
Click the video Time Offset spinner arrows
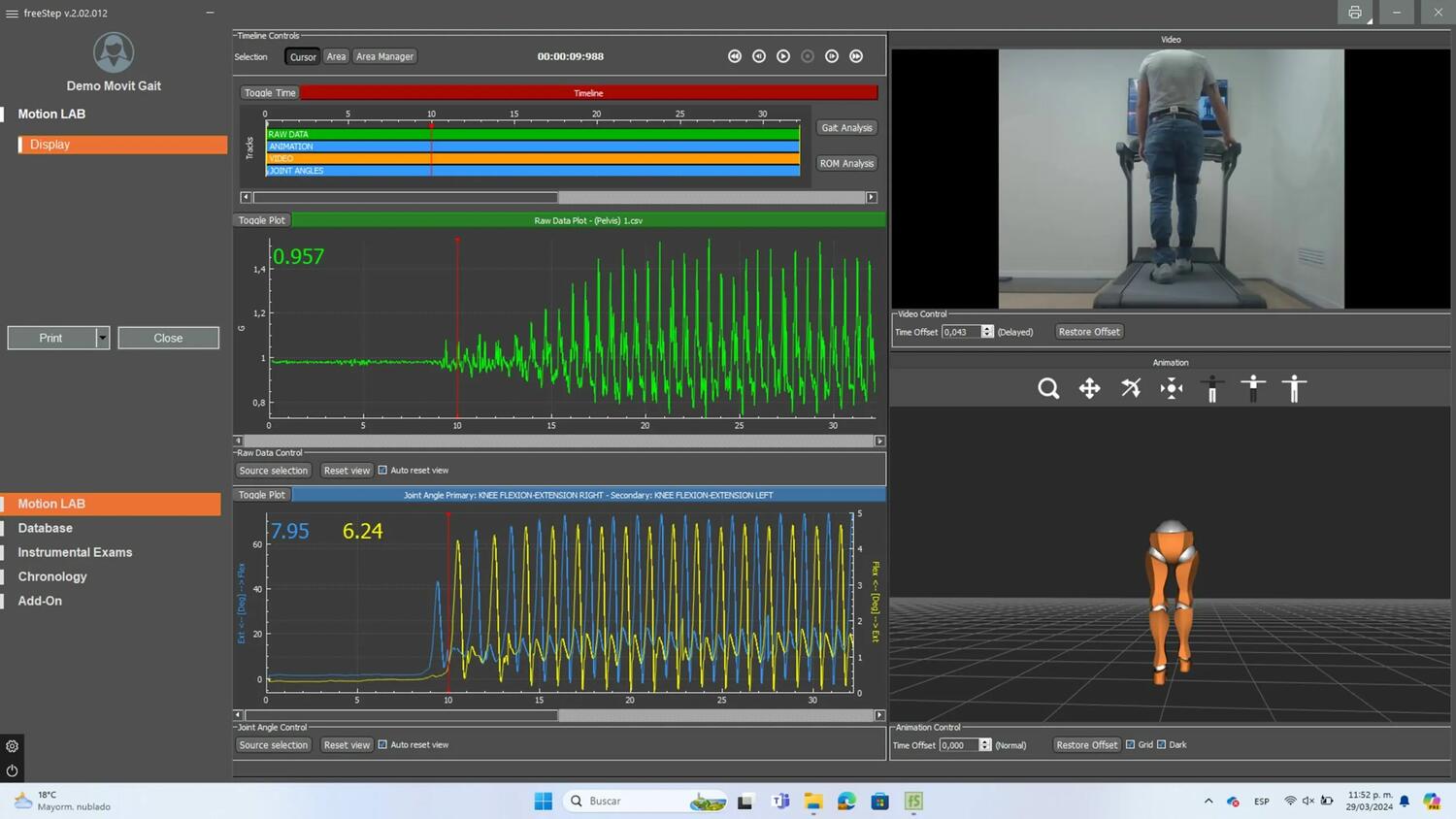click(987, 332)
